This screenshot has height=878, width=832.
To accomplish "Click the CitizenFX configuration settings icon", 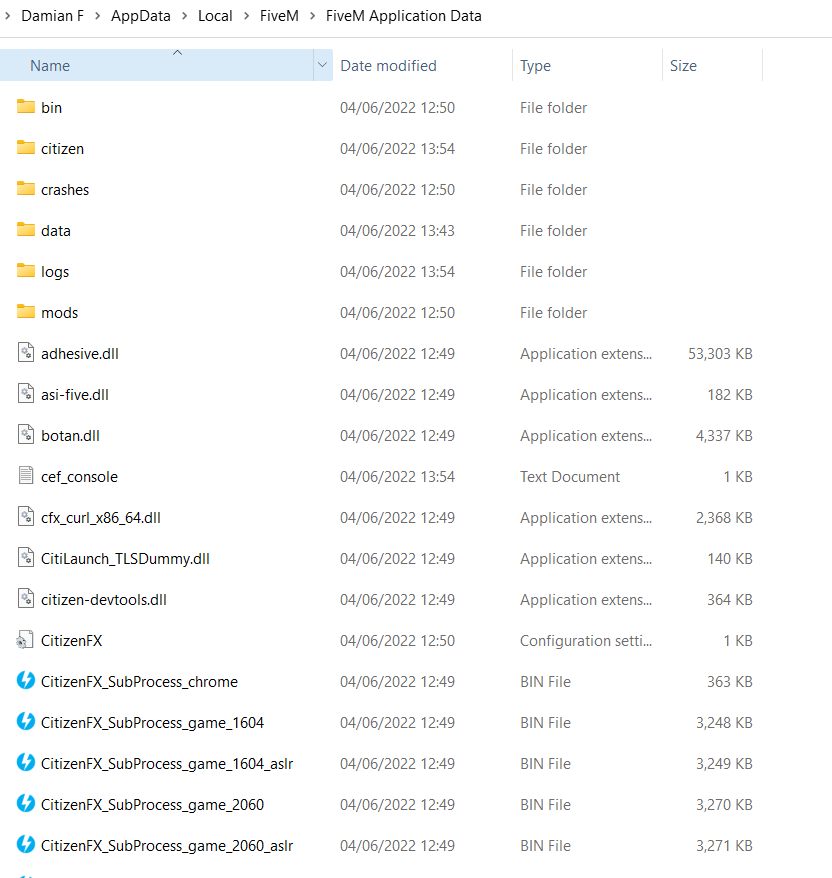I will [x=25, y=639].
